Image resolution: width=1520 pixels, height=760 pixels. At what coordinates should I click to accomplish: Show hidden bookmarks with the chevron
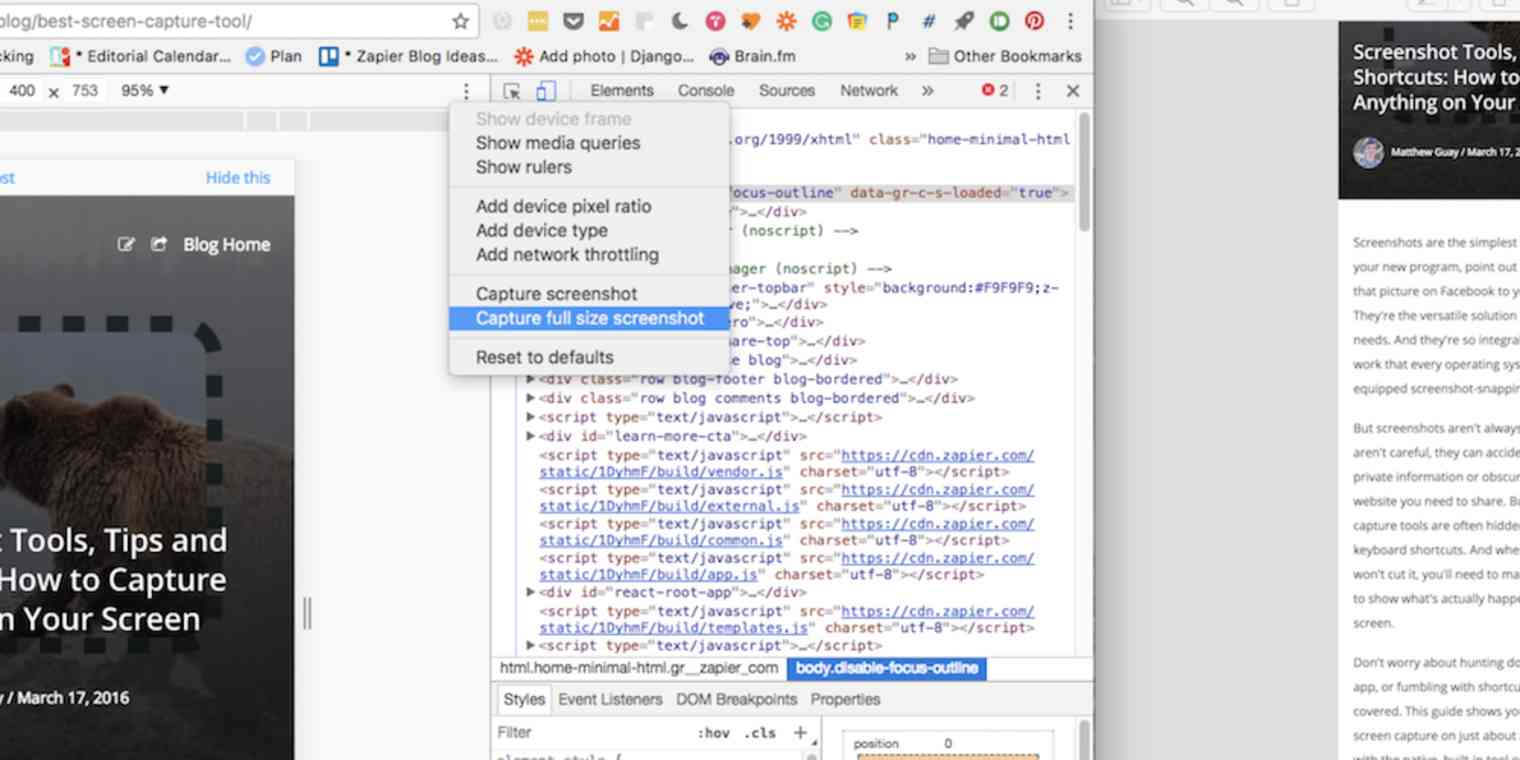click(x=910, y=56)
